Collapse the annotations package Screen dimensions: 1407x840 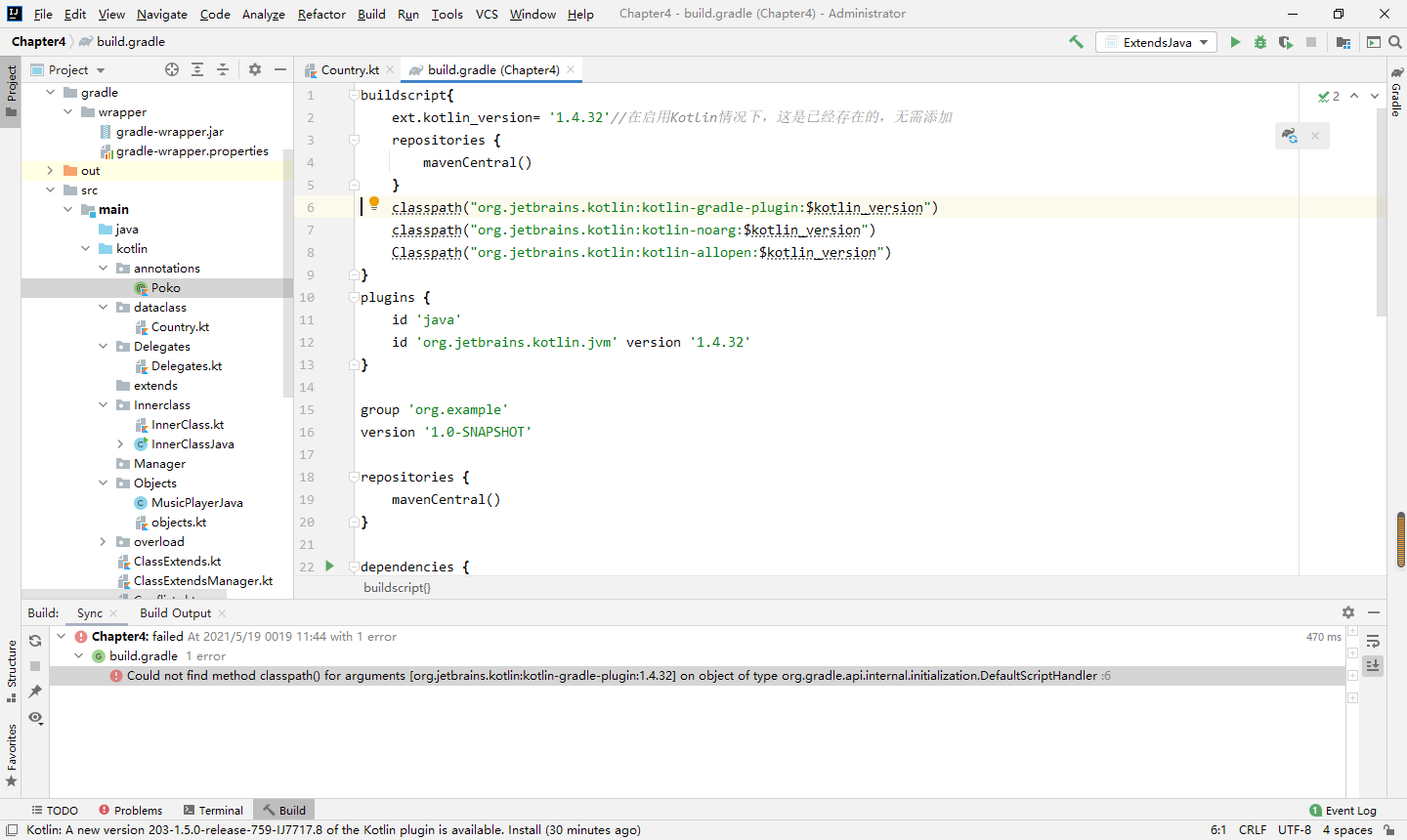click(x=103, y=268)
